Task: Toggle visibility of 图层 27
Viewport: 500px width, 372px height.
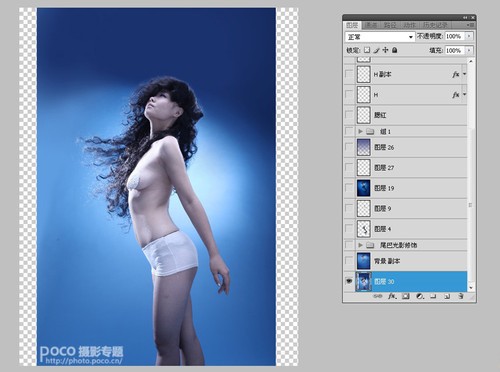Action: tap(349, 168)
